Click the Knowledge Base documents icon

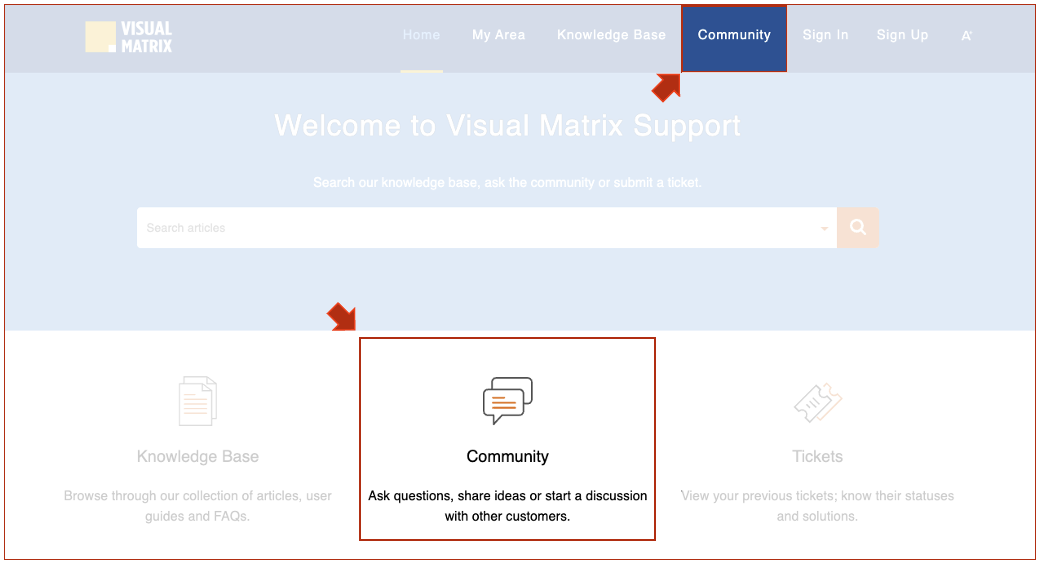click(197, 401)
